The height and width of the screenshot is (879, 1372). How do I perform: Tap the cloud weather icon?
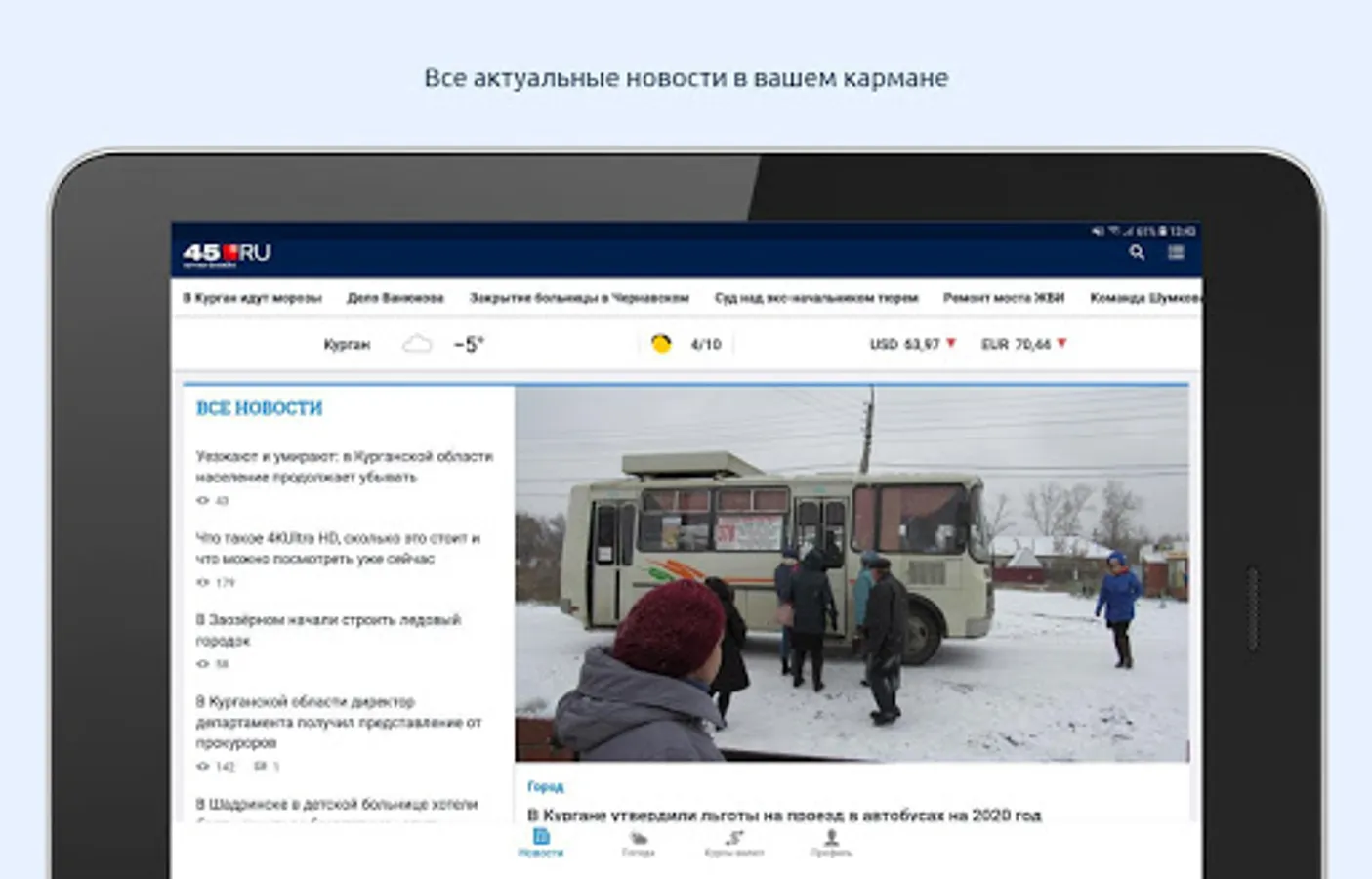pos(417,344)
